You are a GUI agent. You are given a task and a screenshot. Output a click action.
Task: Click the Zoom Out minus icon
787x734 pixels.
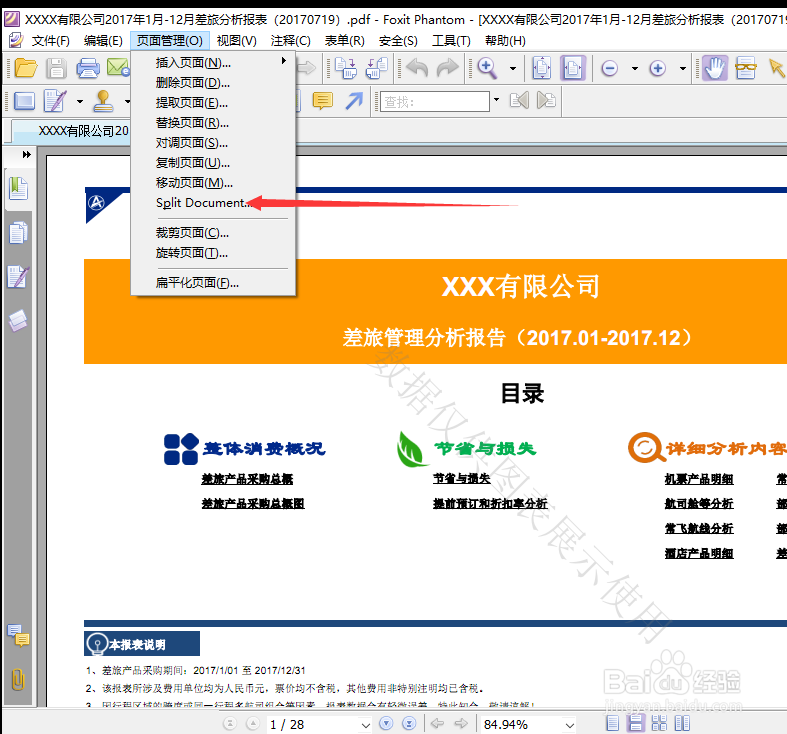click(609, 68)
